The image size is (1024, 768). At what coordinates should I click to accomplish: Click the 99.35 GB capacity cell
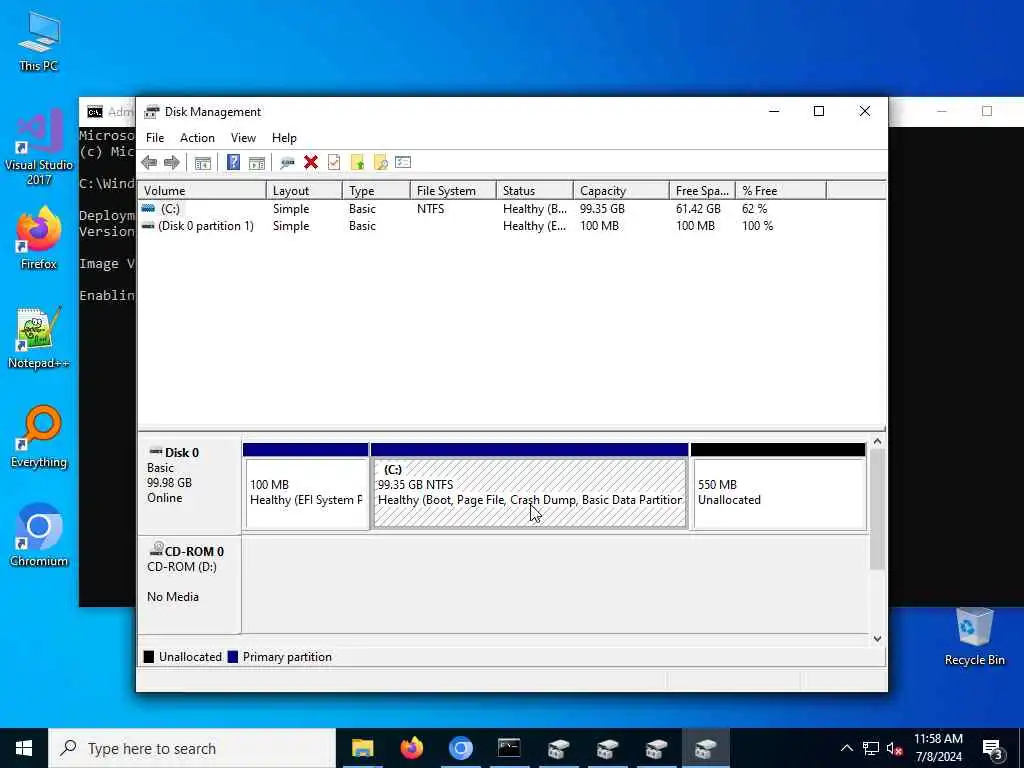pyautogui.click(x=602, y=209)
